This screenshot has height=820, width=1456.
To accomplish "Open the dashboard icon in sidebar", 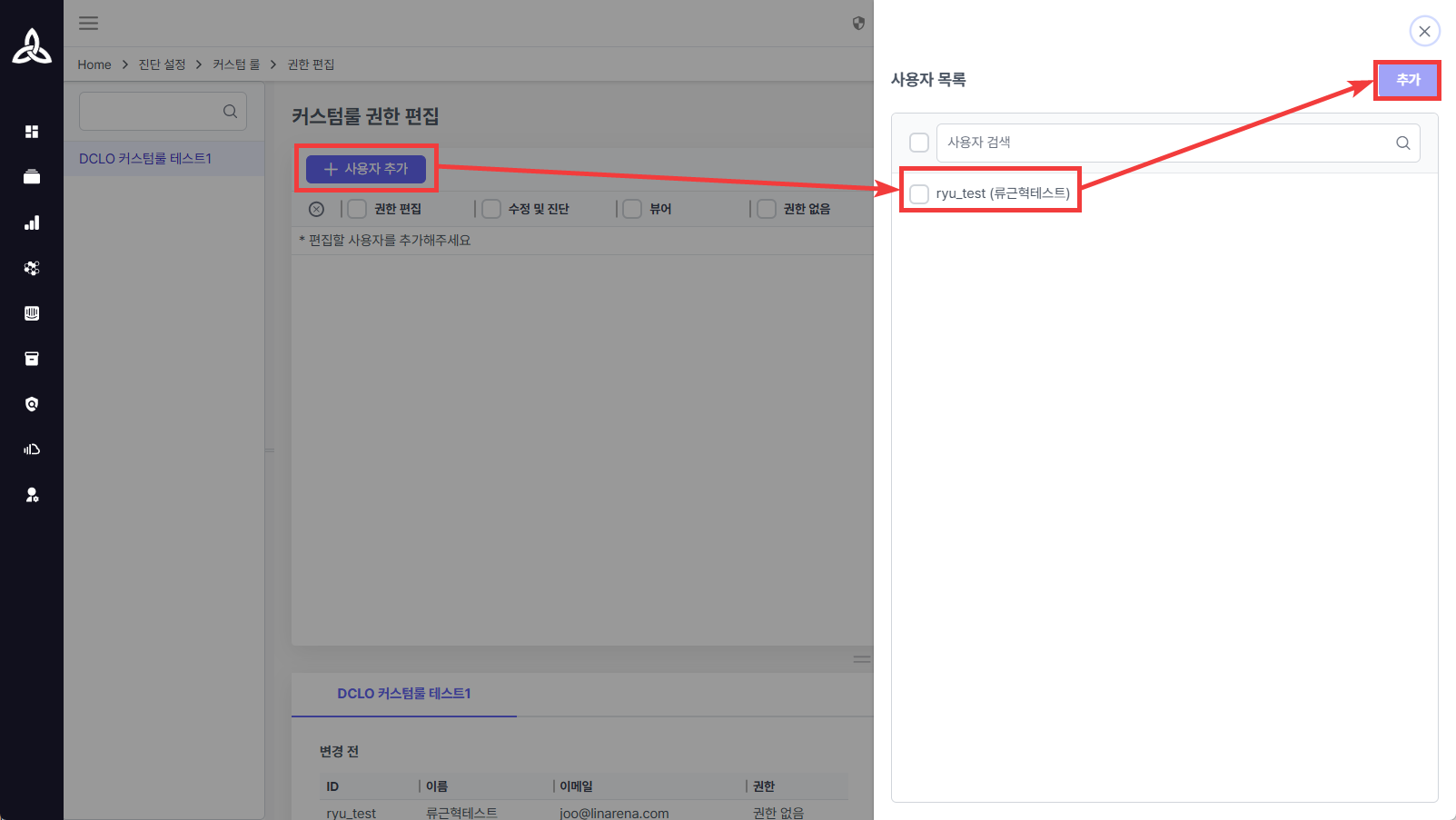I will point(32,132).
